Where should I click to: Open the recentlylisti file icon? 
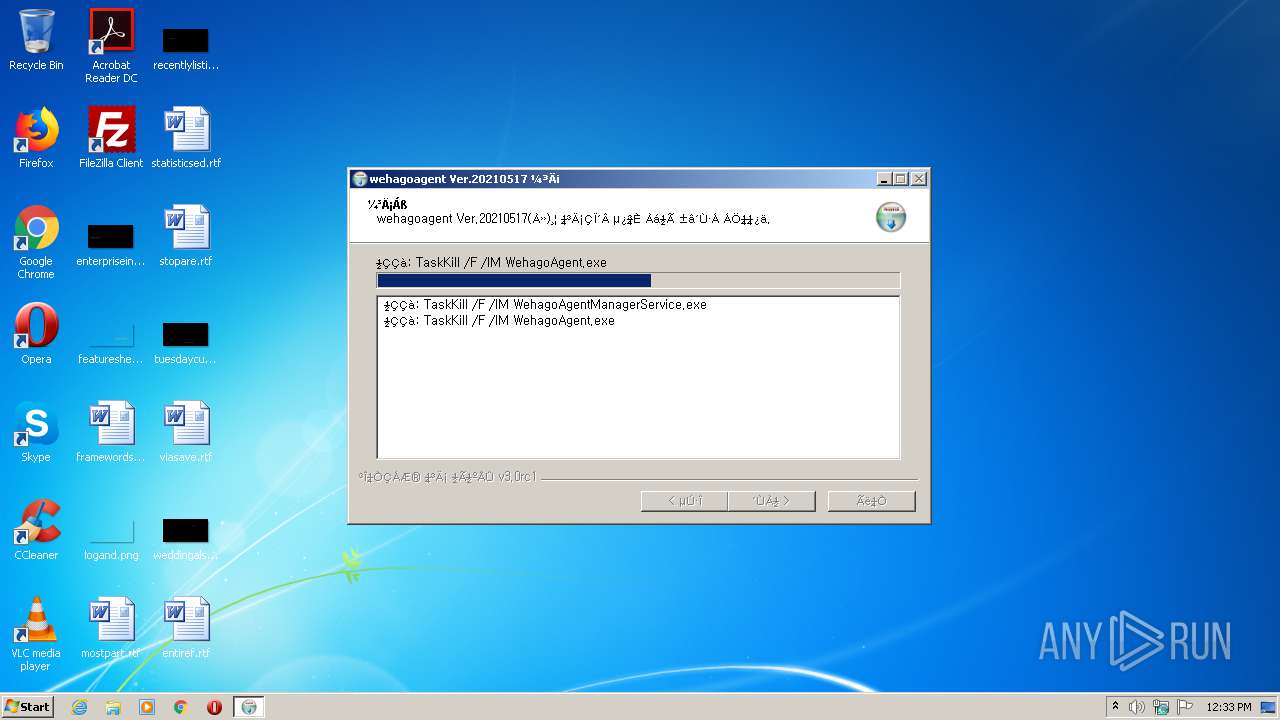tap(186, 48)
